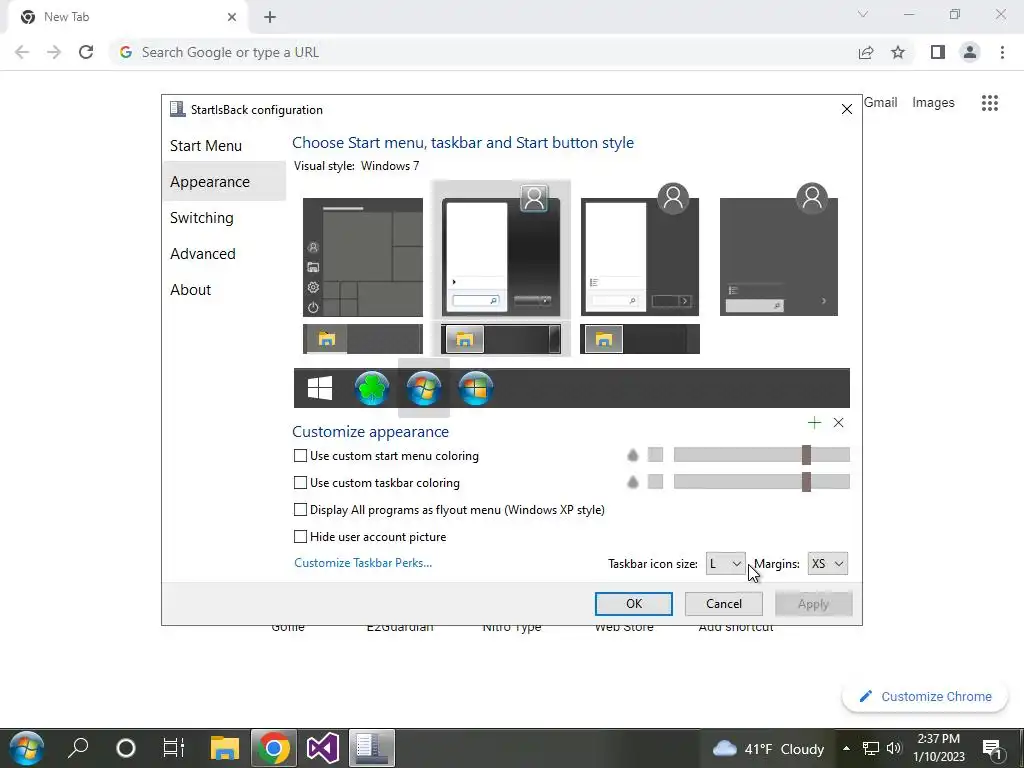The width and height of the screenshot is (1024, 768).
Task: Open Gmail link in Chrome
Action: point(880,103)
